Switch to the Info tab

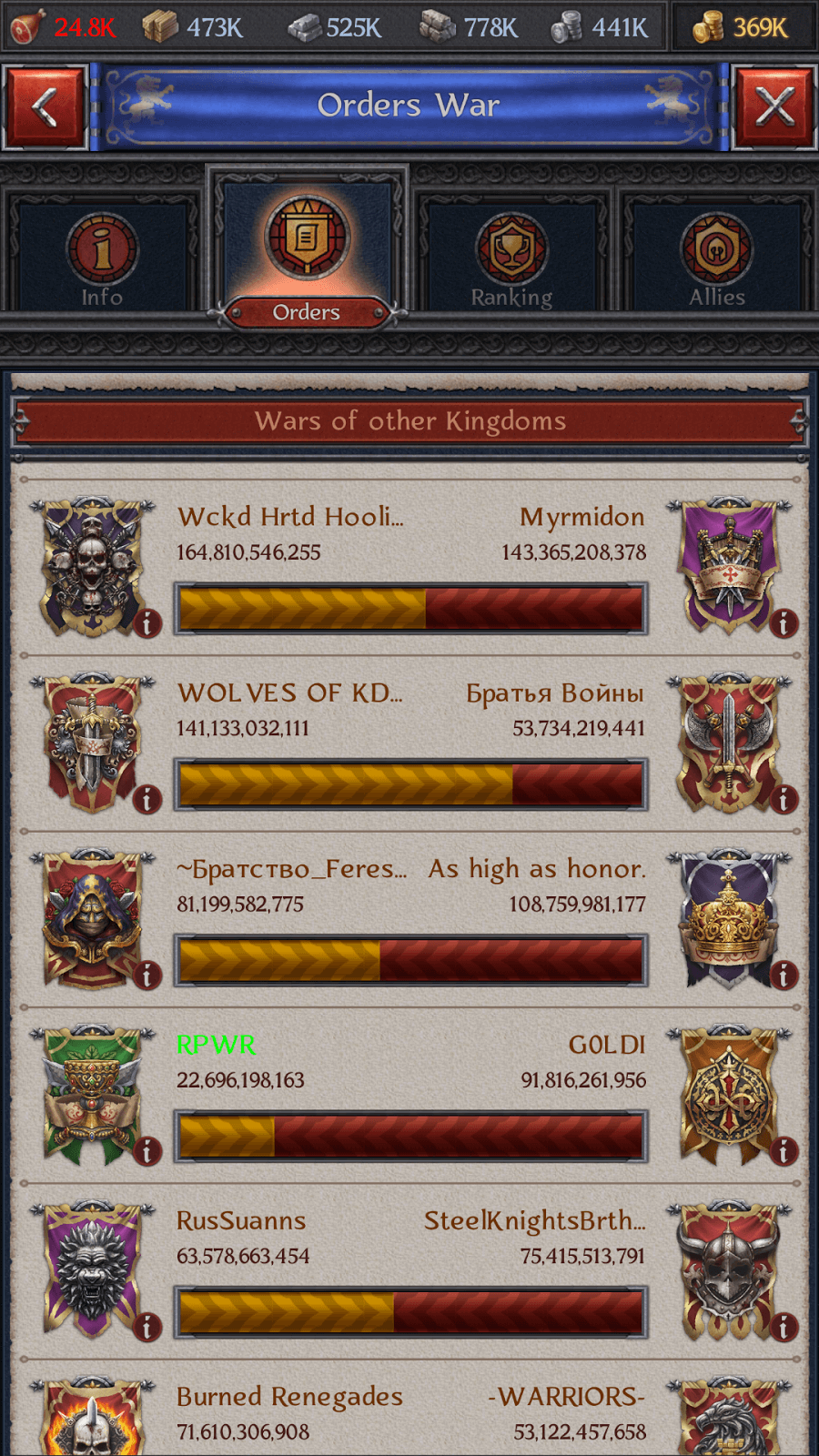click(102, 253)
